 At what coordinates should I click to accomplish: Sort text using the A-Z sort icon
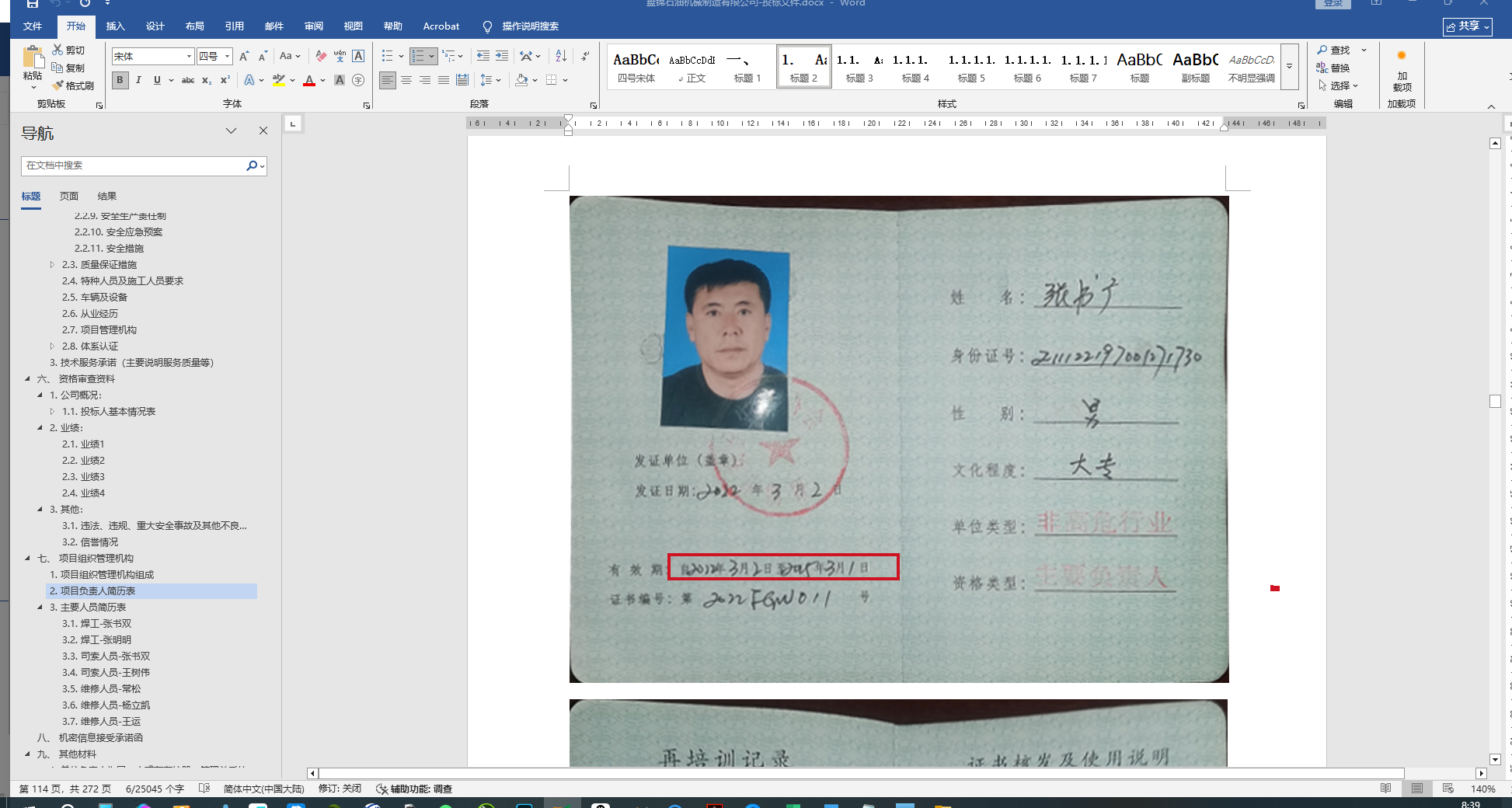tap(561, 56)
